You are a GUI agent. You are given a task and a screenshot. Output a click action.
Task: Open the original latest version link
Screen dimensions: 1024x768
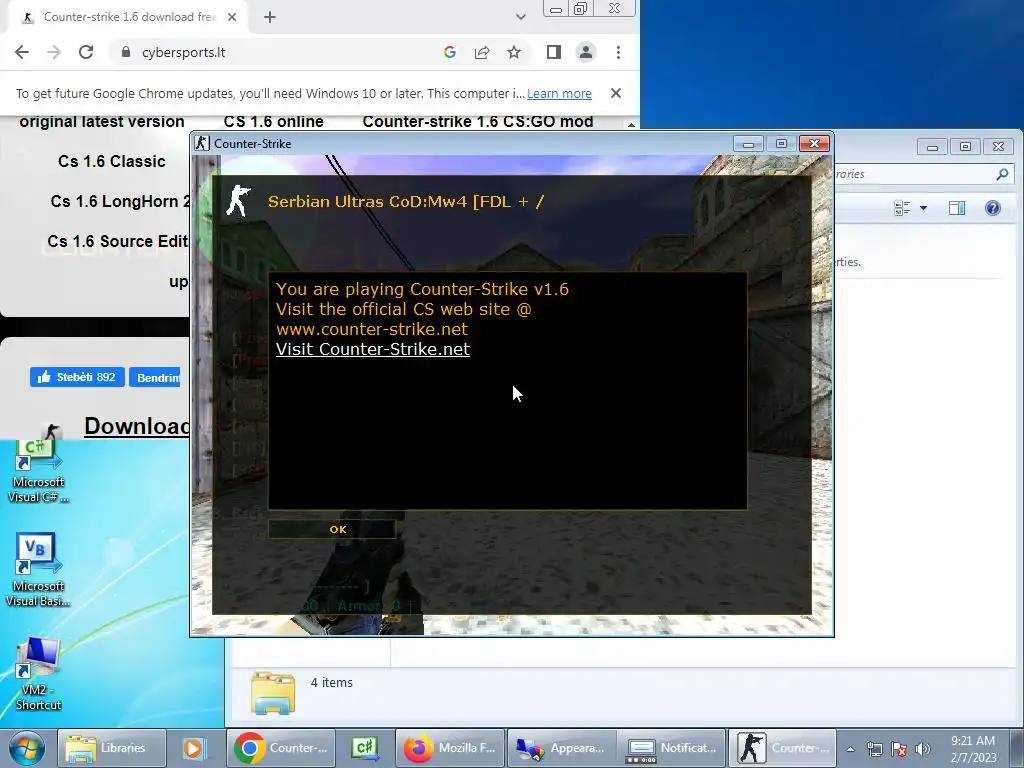(102, 121)
